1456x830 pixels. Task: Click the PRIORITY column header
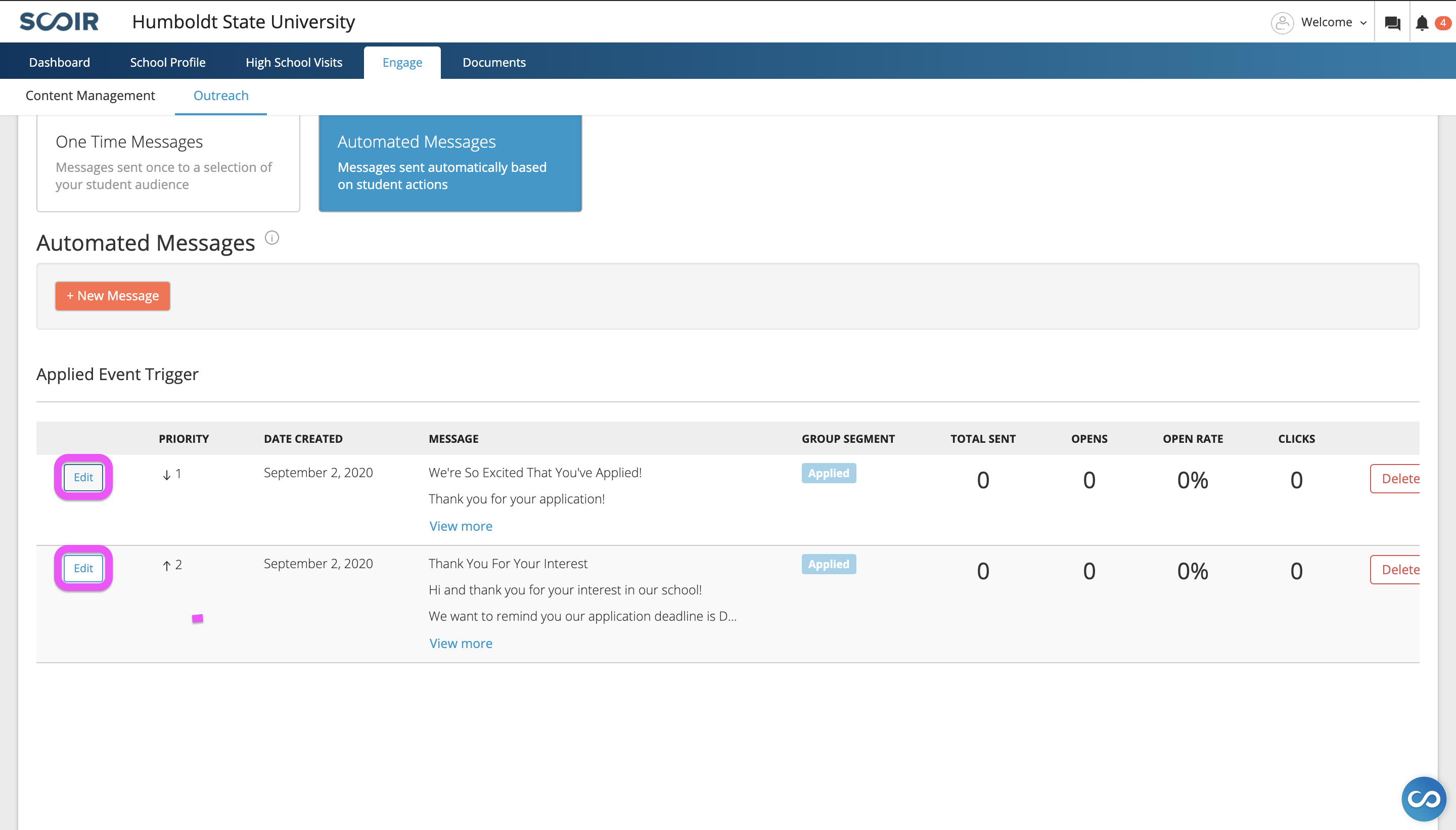click(x=184, y=439)
